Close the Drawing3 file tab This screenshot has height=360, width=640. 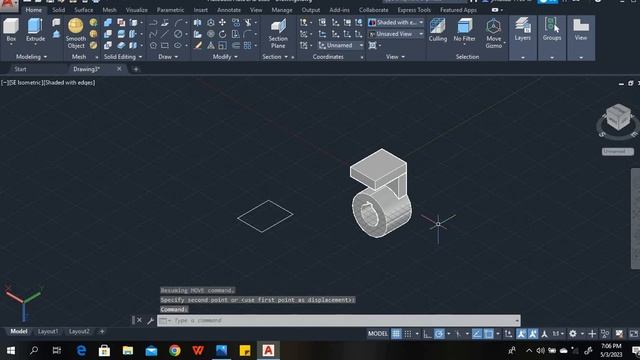click(x=119, y=69)
